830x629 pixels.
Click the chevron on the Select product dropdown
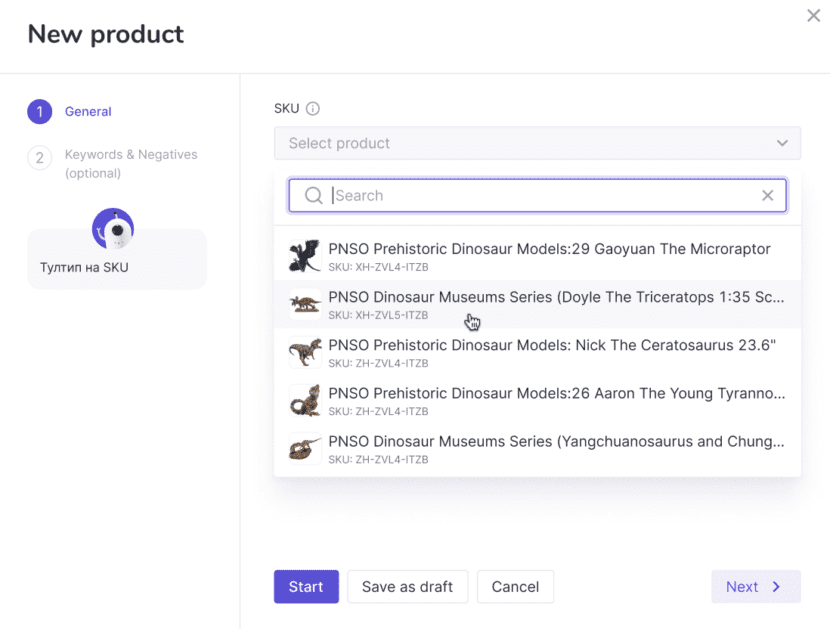pyautogui.click(x=782, y=143)
